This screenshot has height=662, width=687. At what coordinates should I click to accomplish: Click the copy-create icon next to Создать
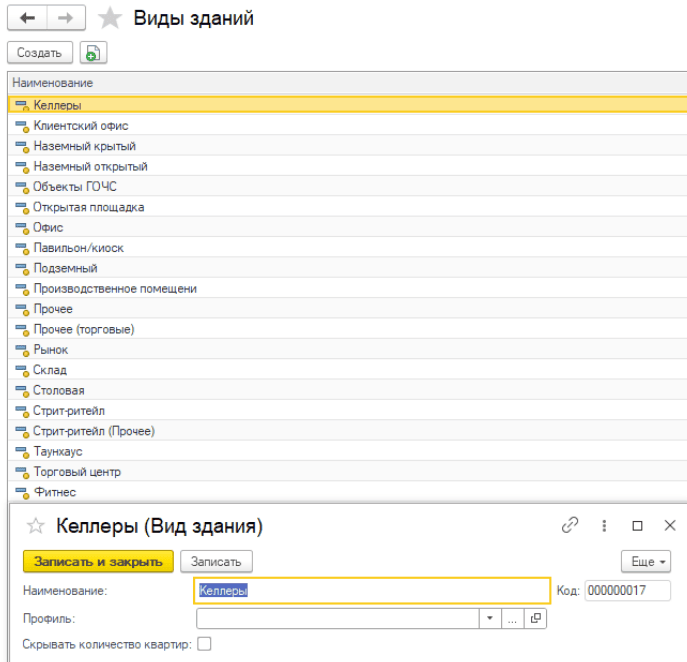93,53
